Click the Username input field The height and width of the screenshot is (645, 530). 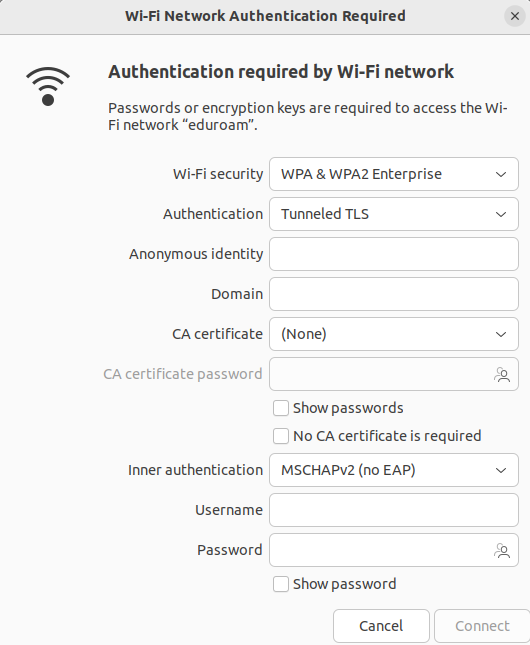click(x=394, y=510)
